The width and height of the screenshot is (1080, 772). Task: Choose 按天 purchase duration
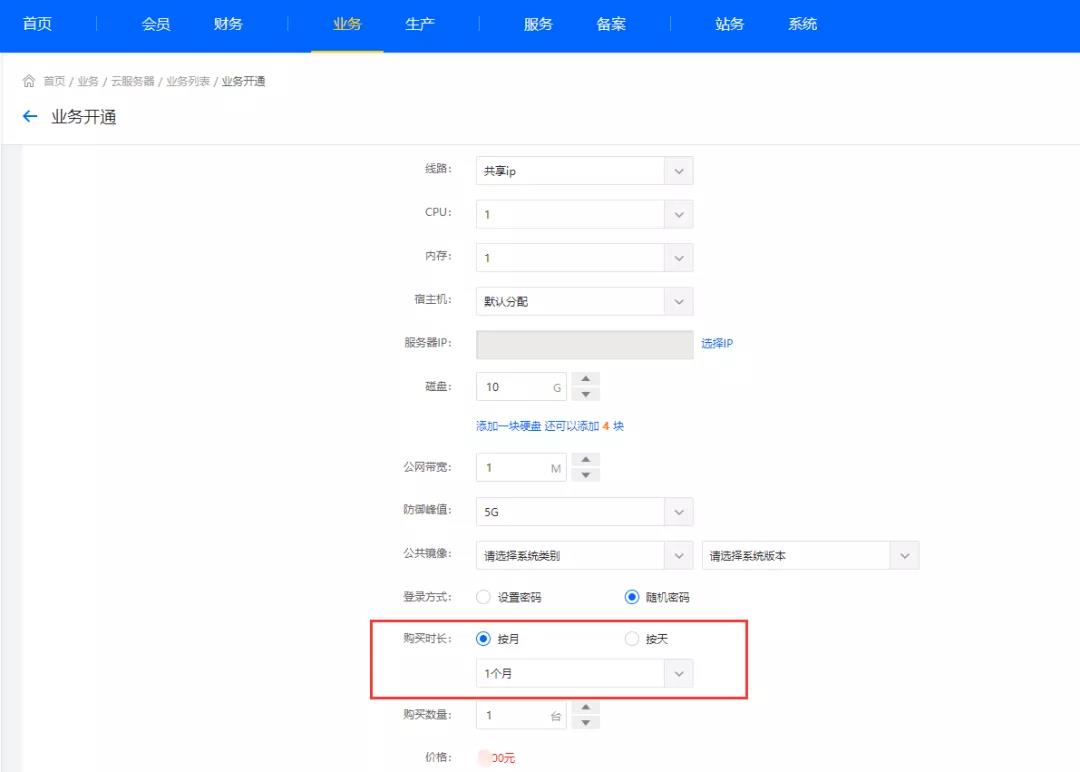[x=632, y=638]
